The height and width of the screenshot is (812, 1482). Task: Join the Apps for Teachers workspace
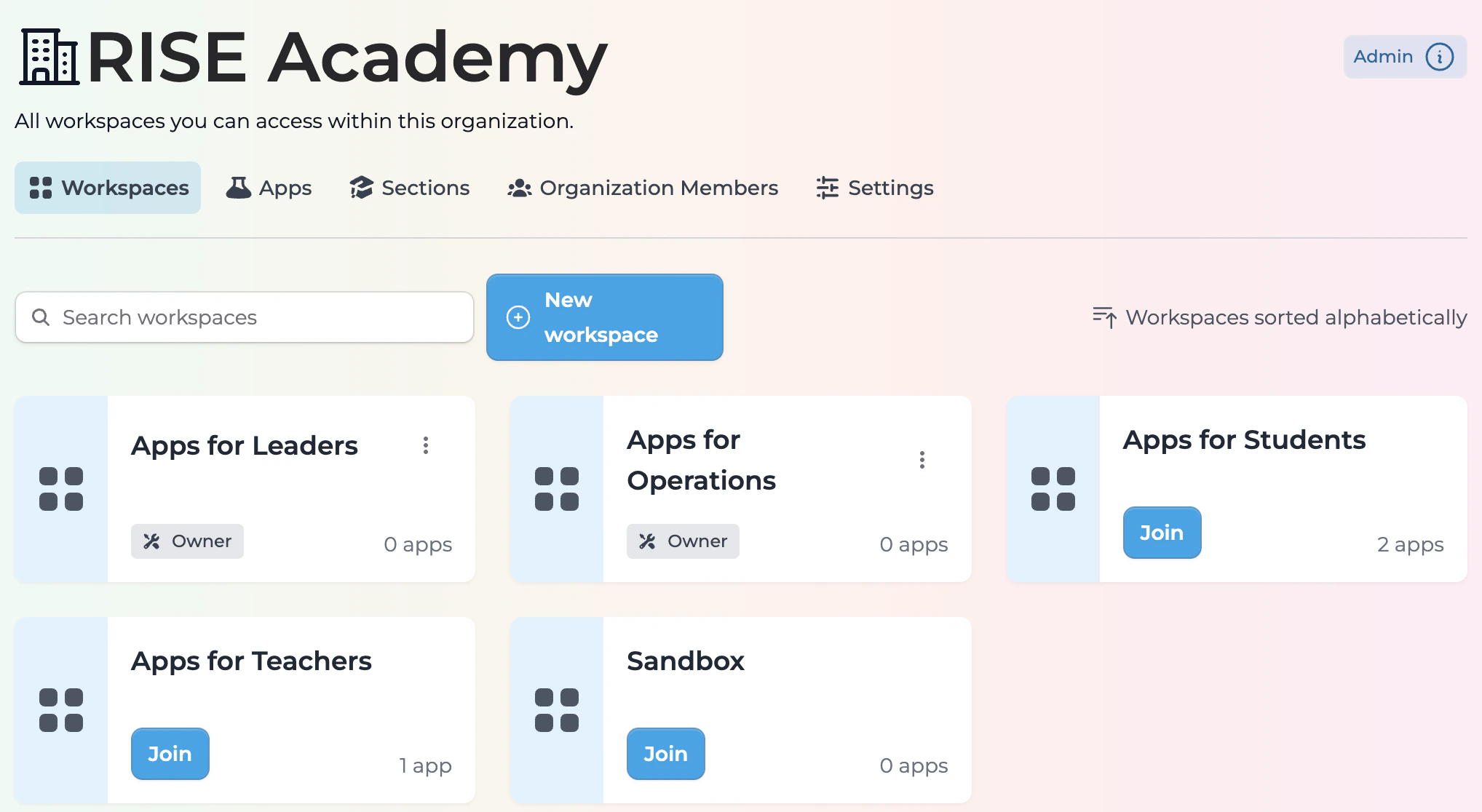[x=170, y=754]
